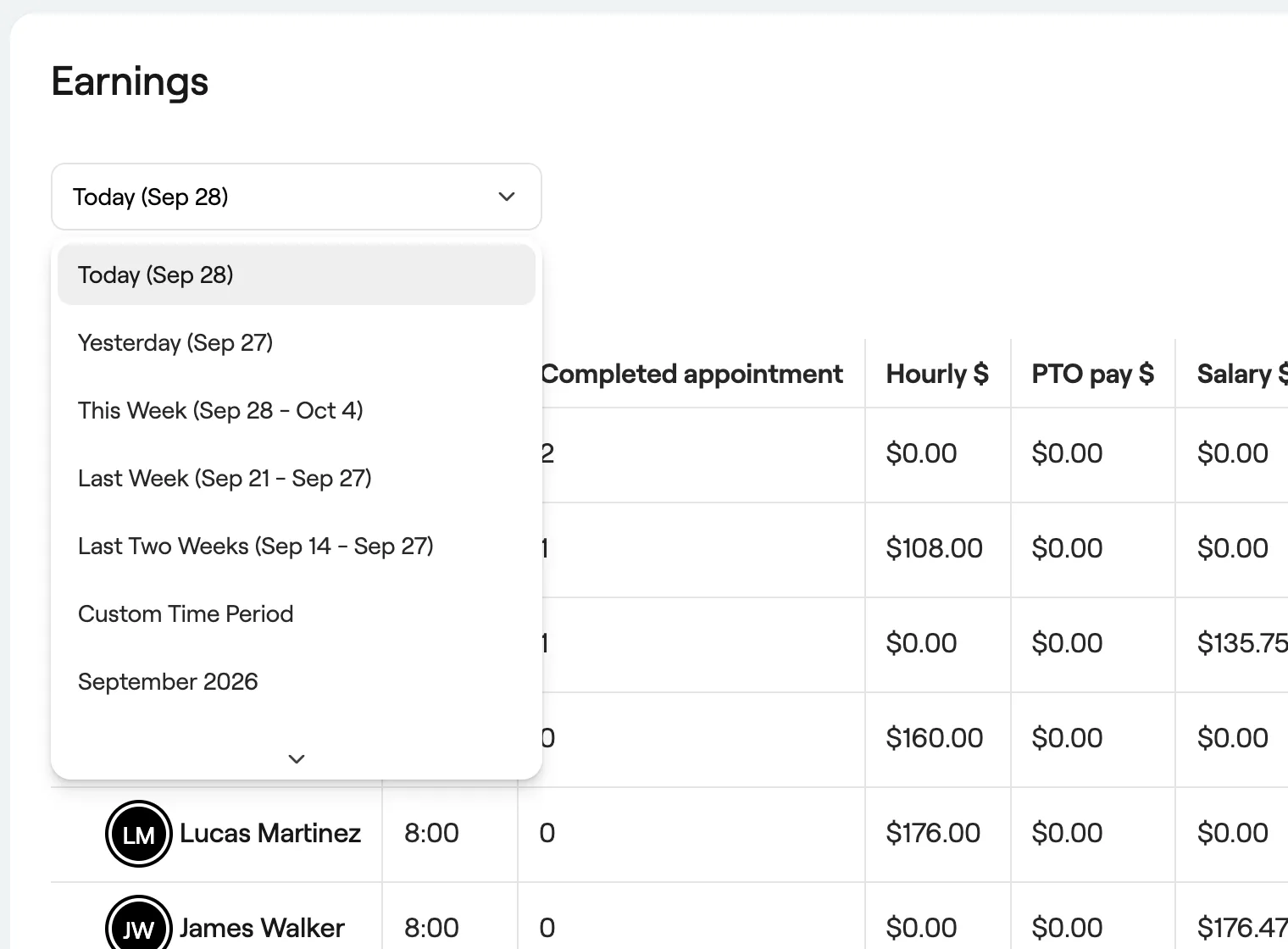Image resolution: width=1288 pixels, height=949 pixels.
Task: Click the scroll-down chevron in dropdown list
Action: [x=297, y=758]
